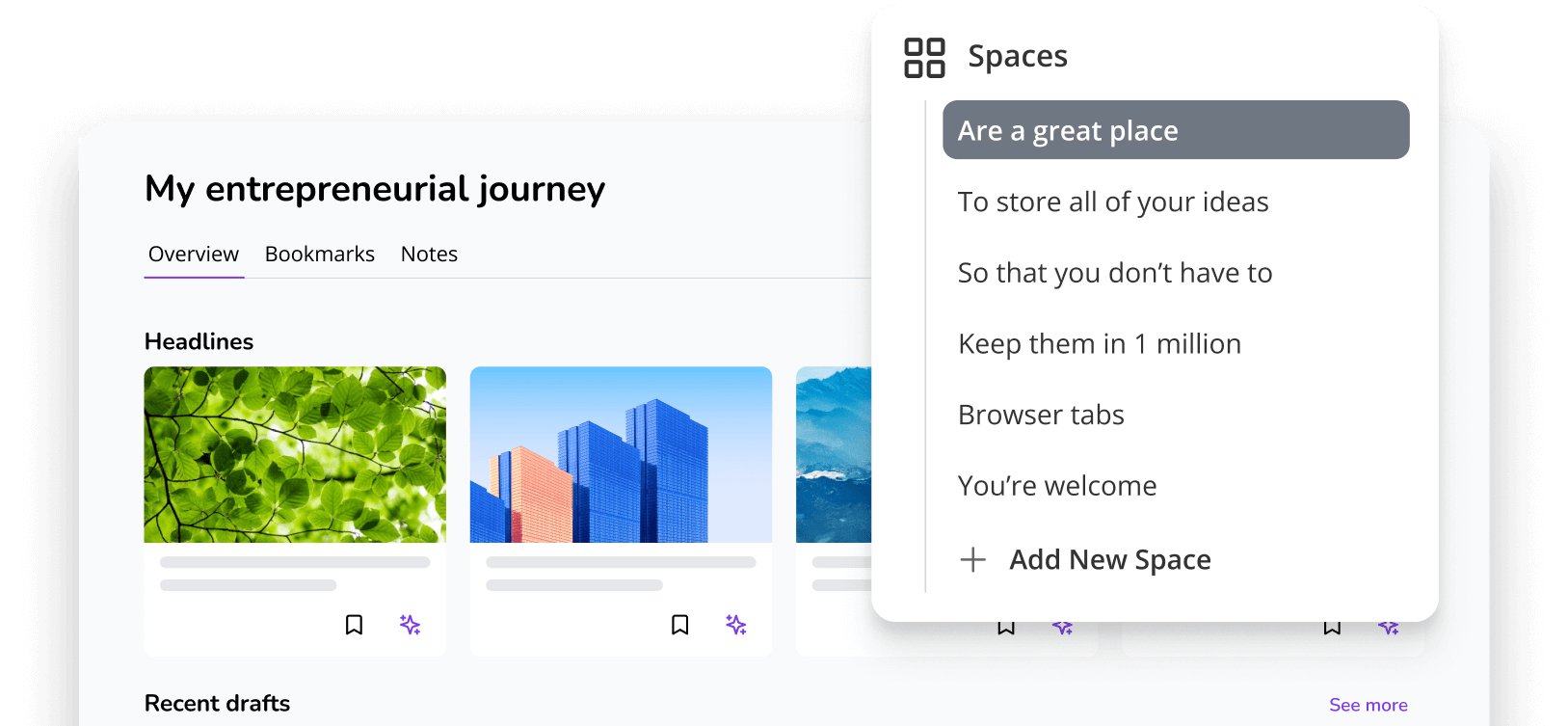Click the sparkle icon on green leaves card
The width and height of the screenshot is (1568, 726).
click(411, 625)
